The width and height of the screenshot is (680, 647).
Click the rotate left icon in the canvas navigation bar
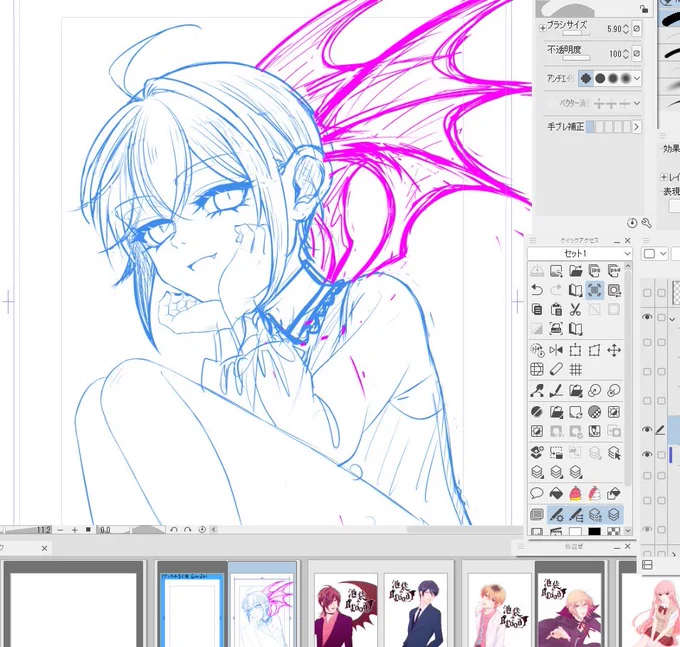point(174,529)
